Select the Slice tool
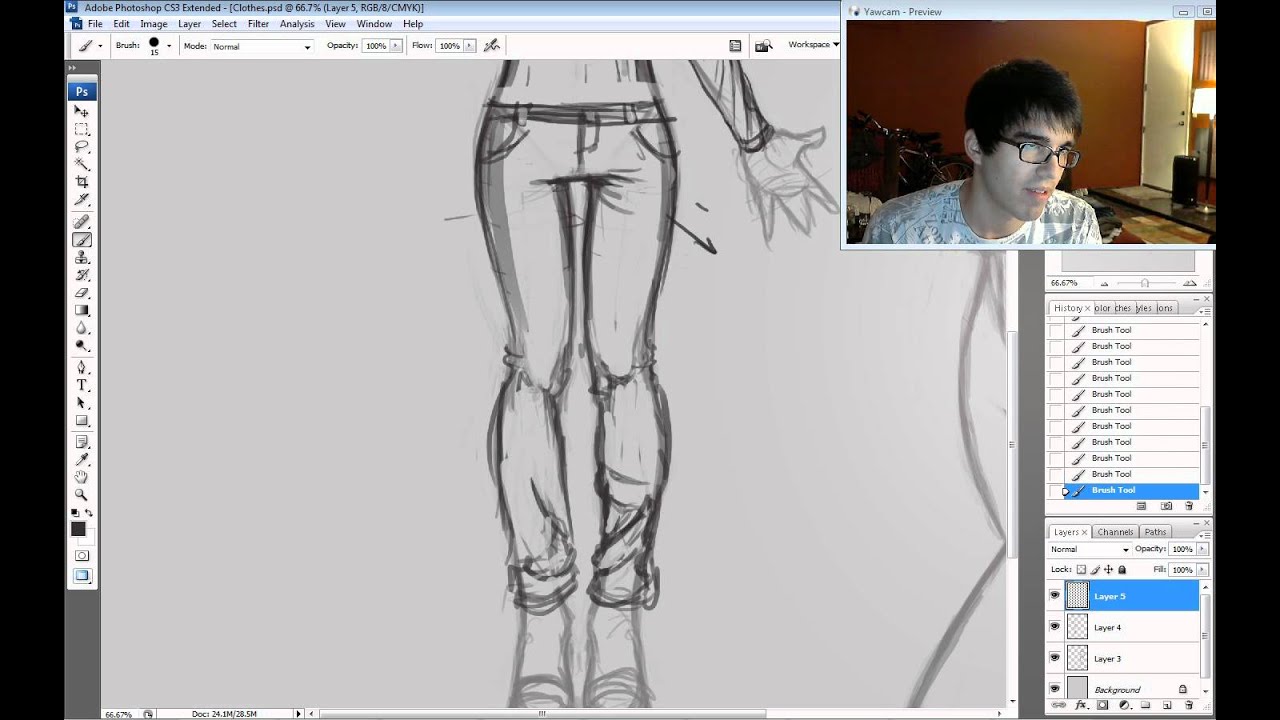1280x720 pixels. click(x=82, y=200)
